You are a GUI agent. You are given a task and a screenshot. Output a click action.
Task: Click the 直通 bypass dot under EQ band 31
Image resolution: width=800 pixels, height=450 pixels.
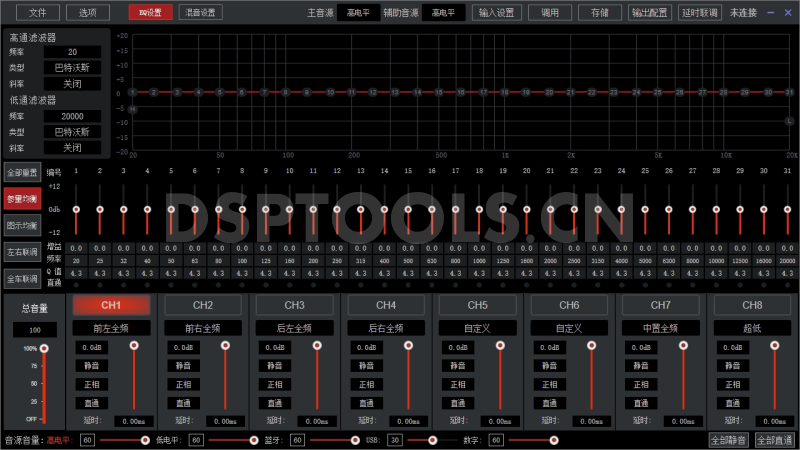pos(788,285)
